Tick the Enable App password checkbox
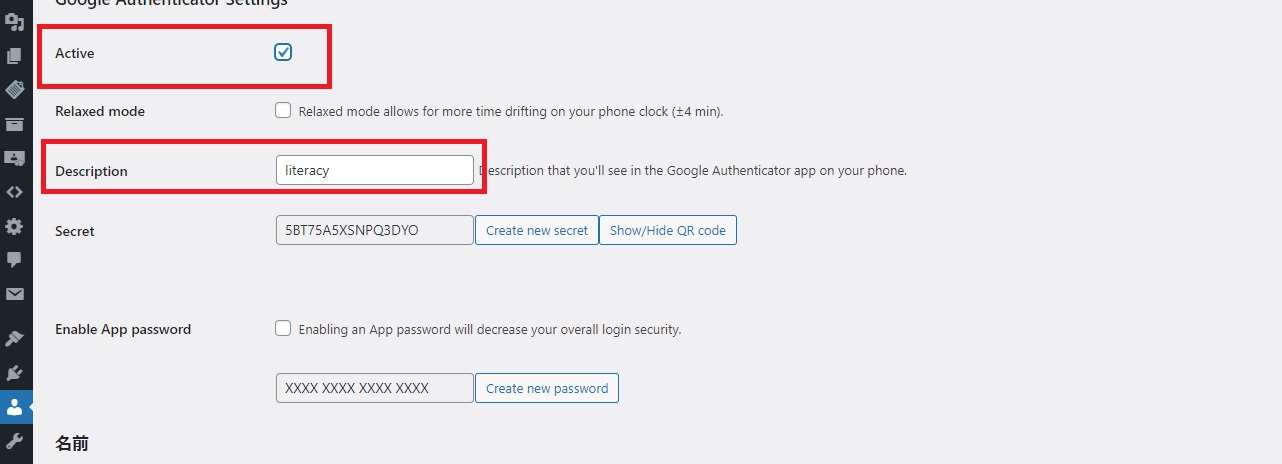This screenshot has height=464, width=1282. pos(283,328)
